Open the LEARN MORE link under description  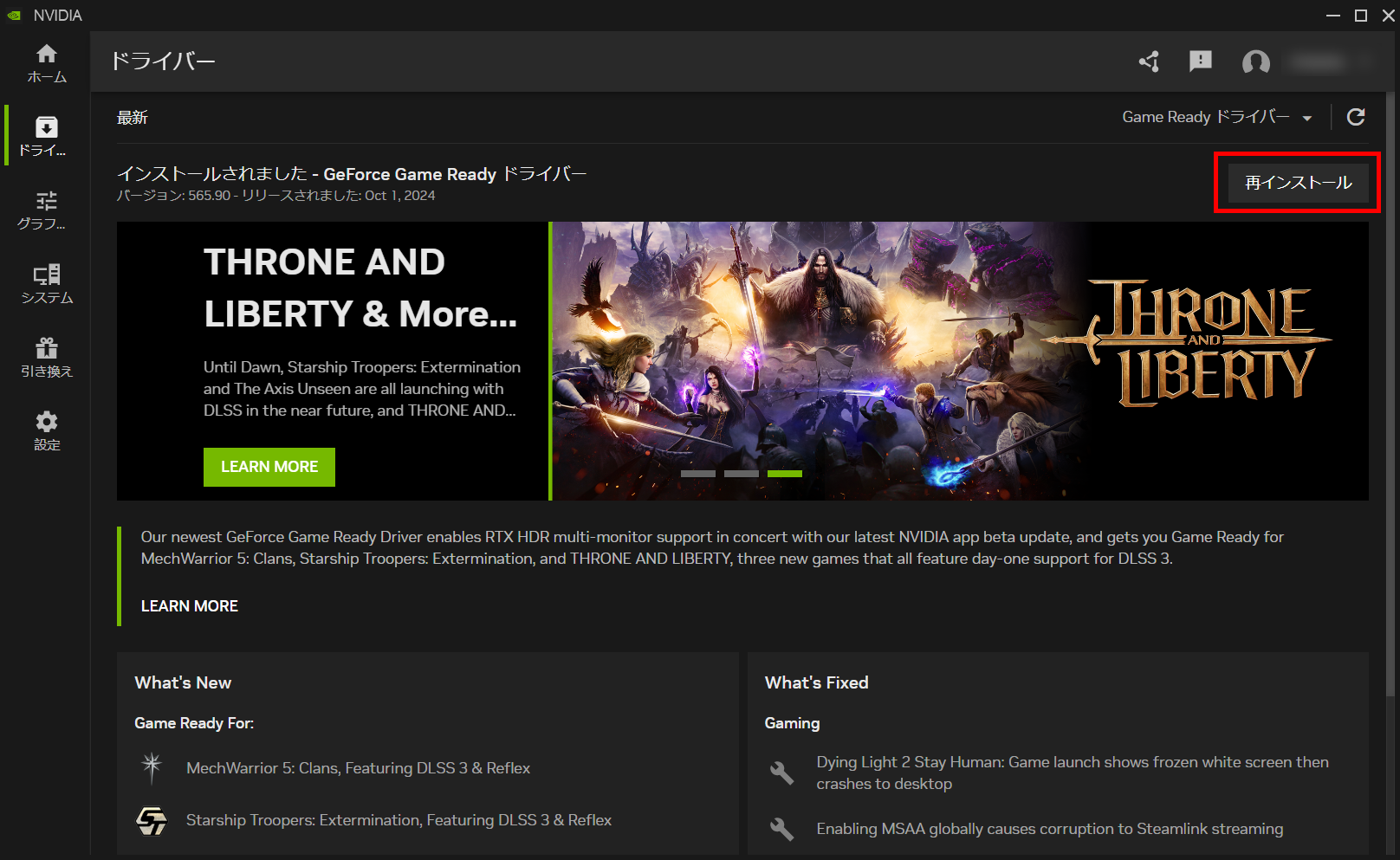tap(190, 606)
